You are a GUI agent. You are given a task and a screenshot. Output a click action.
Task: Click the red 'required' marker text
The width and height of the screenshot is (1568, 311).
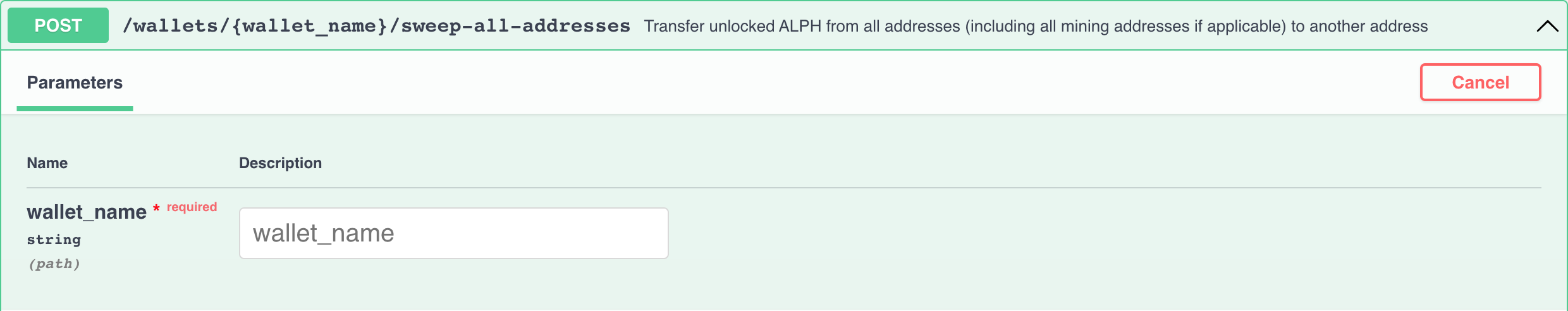192,207
